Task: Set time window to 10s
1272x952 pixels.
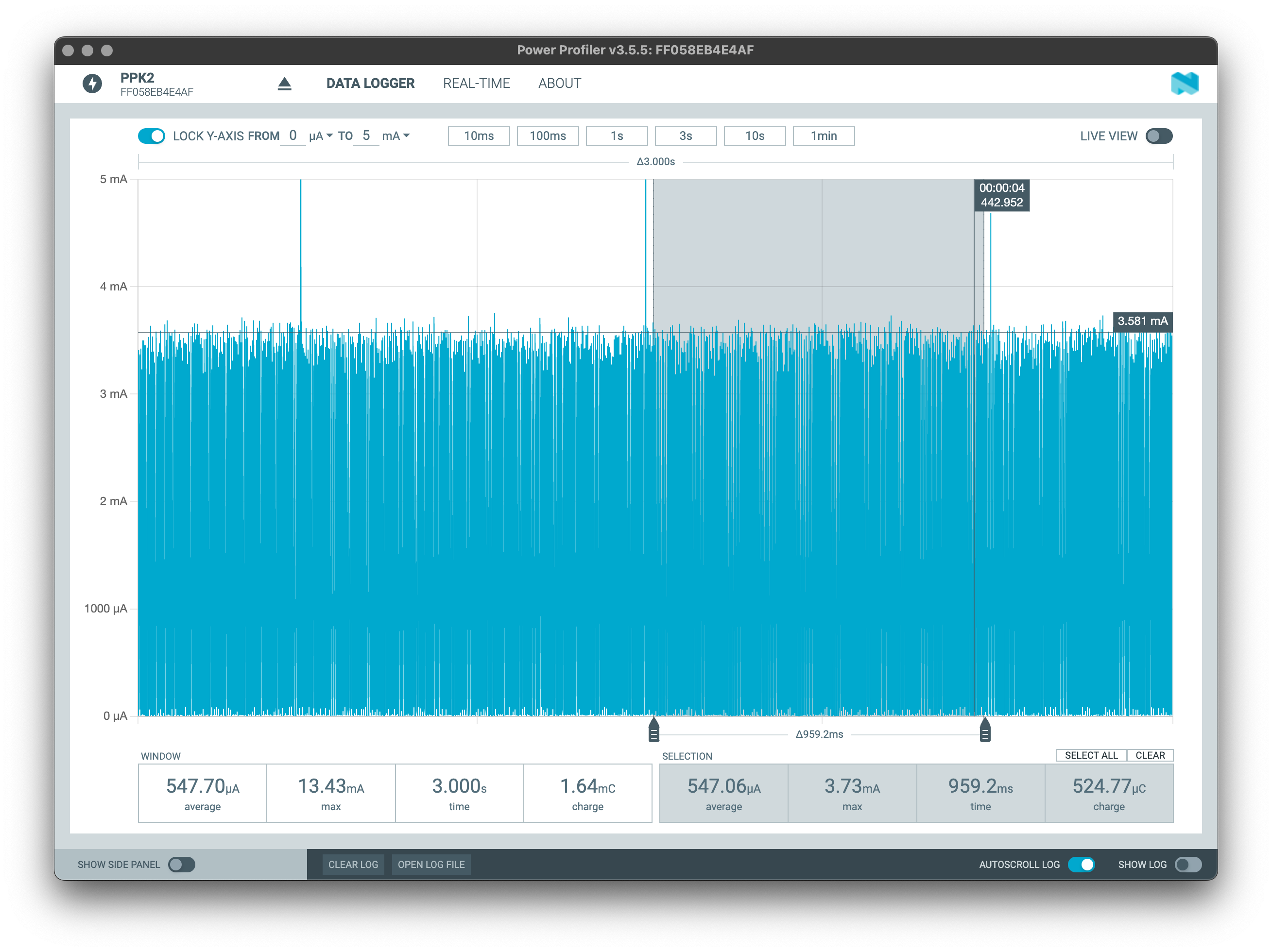Action: click(x=755, y=136)
